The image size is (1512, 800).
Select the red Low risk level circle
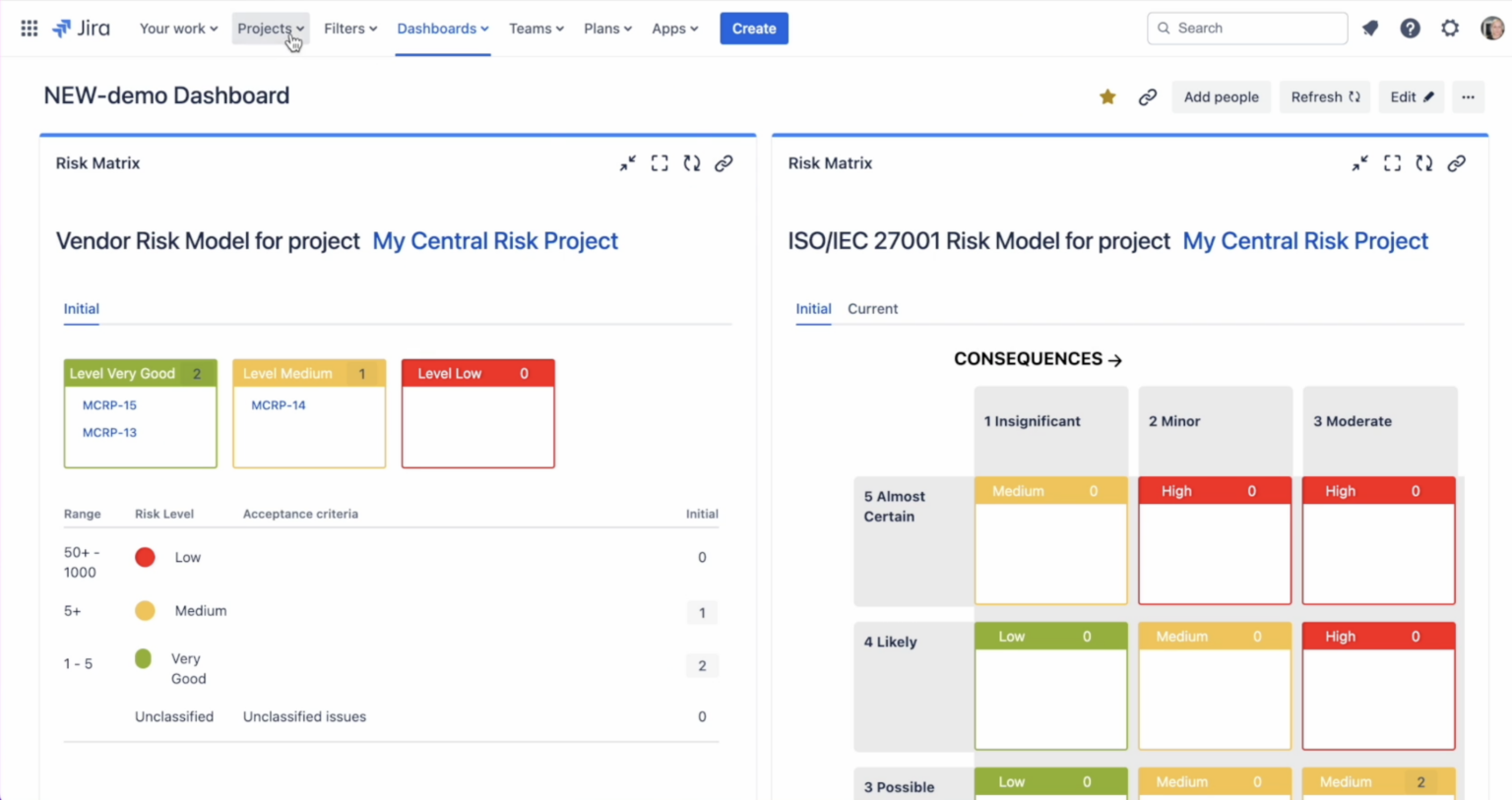[x=145, y=556]
